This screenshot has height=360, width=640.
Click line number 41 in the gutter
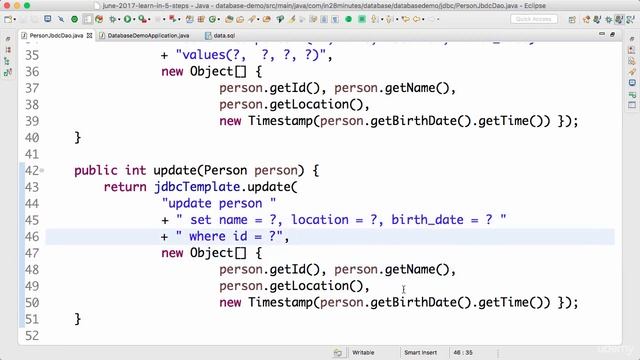point(32,154)
